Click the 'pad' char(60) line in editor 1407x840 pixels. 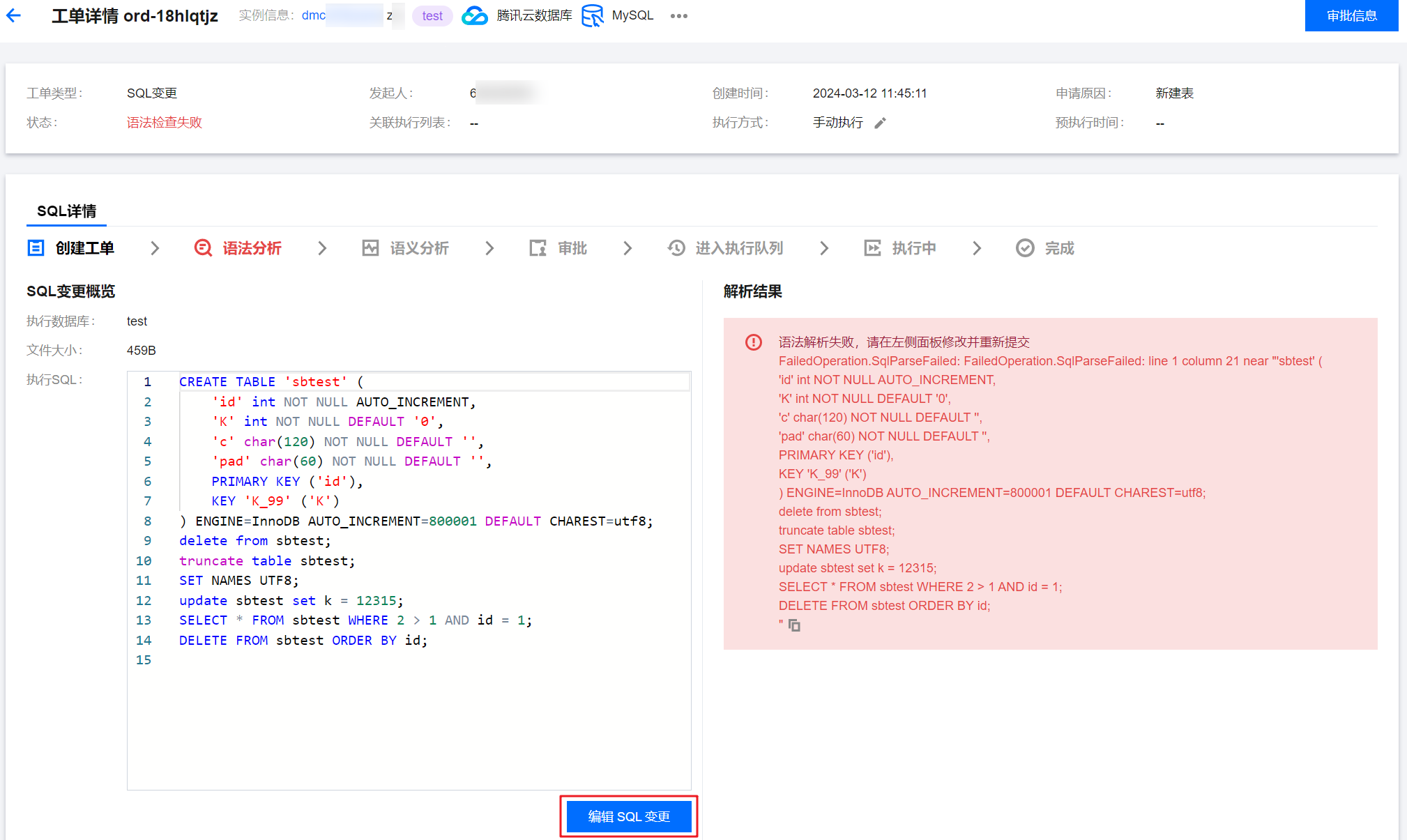[x=351, y=461]
